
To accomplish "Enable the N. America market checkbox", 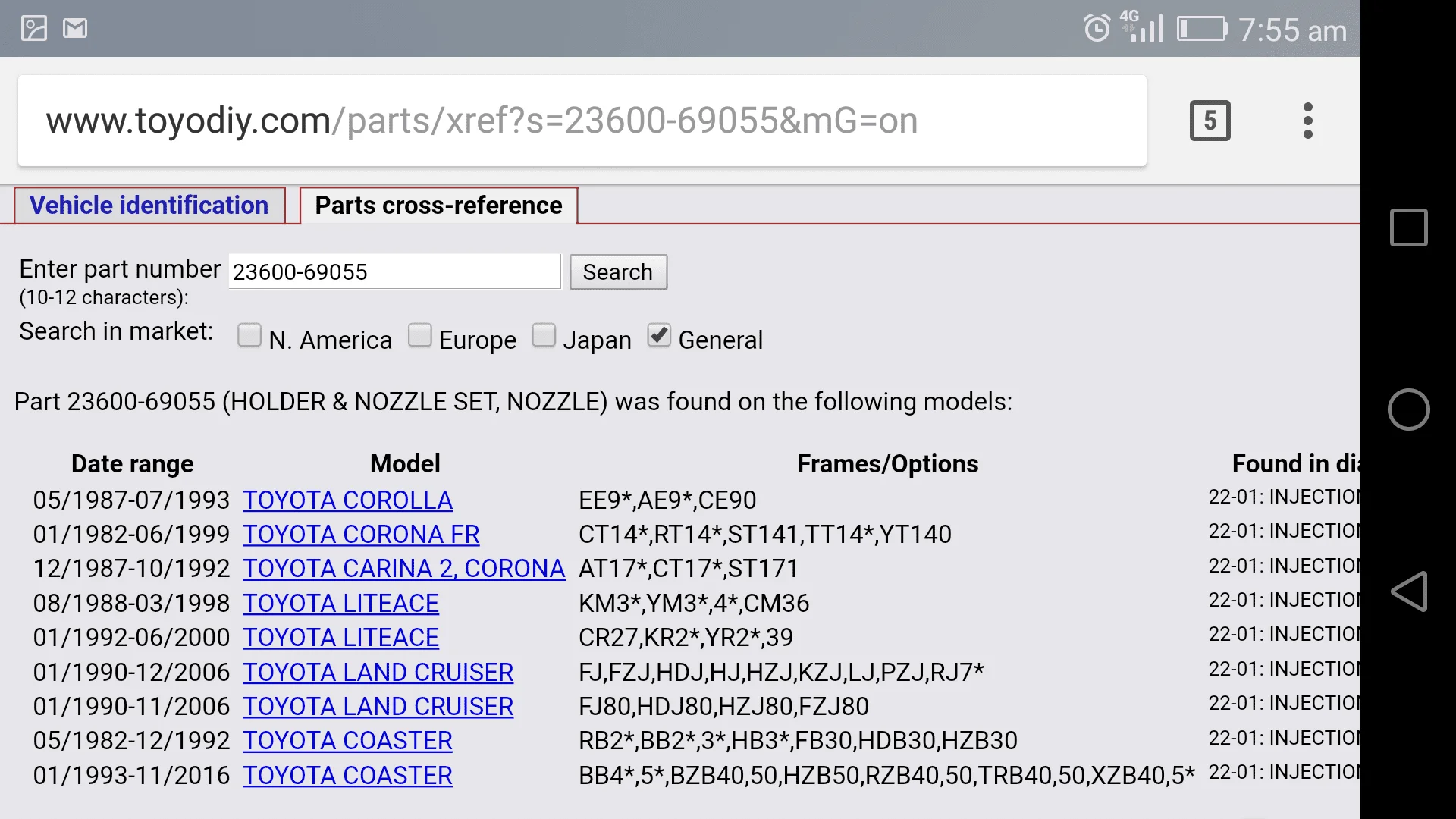I will pos(249,335).
